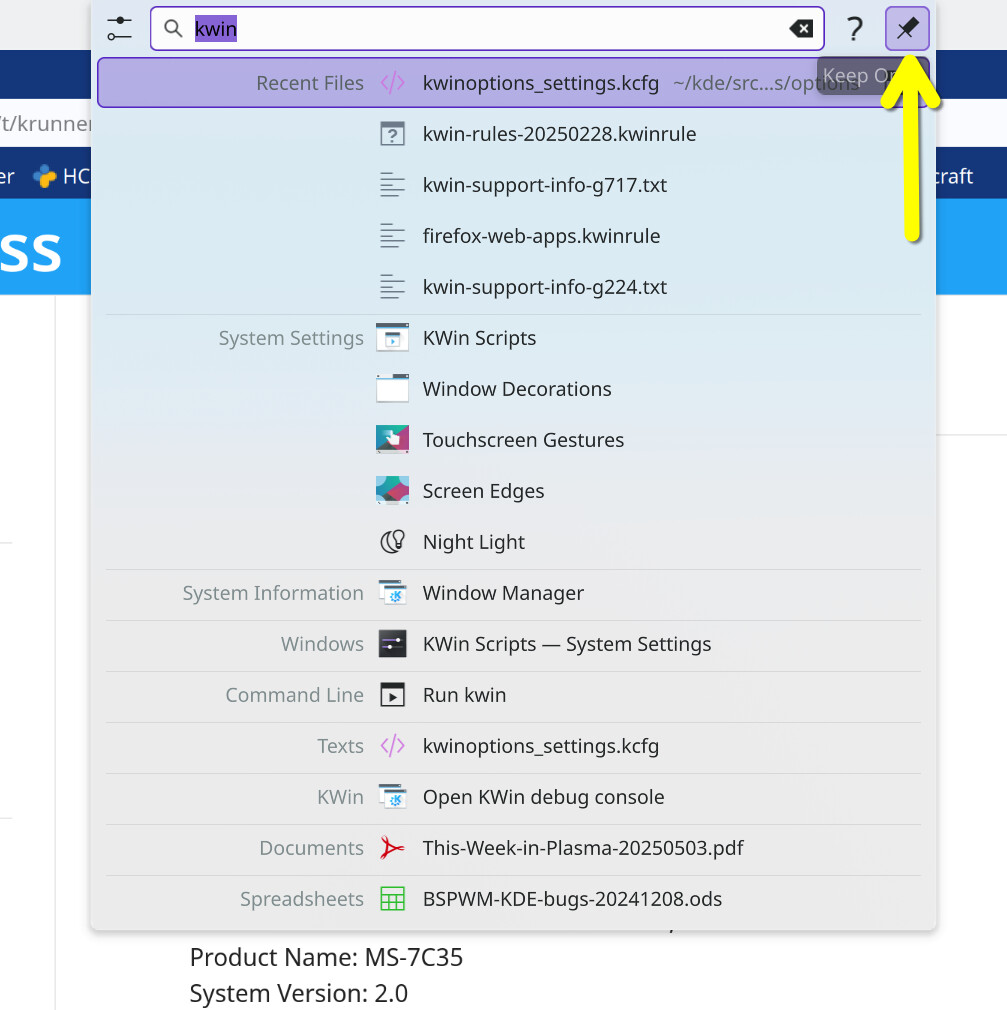Click the Recent Files category label
1007x1010 pixels.
310,83
